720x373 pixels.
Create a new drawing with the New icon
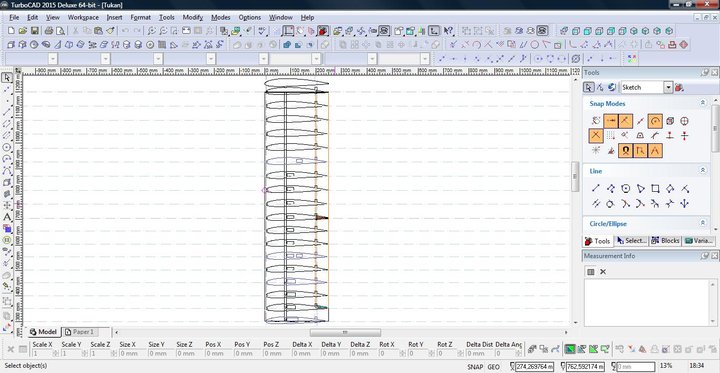(x=11, y=31)
